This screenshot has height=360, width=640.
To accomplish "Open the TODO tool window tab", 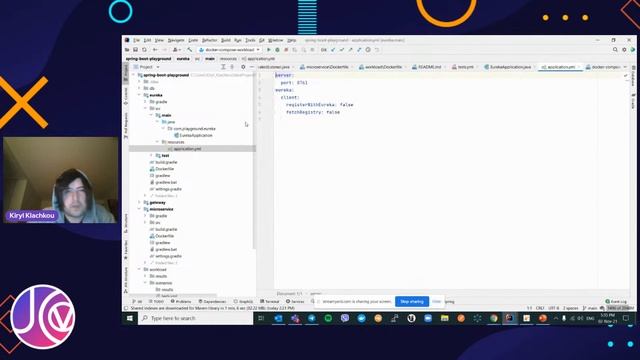I will click(156, 302).
